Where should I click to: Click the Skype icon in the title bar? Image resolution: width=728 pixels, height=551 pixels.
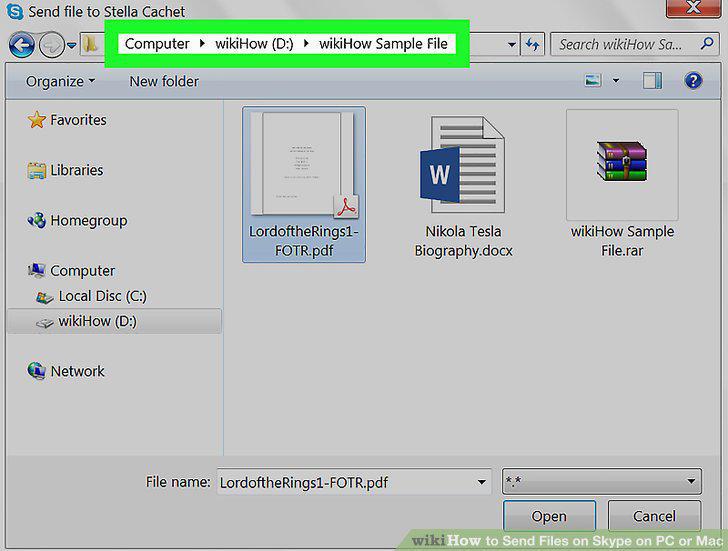[x=15, y=11]
